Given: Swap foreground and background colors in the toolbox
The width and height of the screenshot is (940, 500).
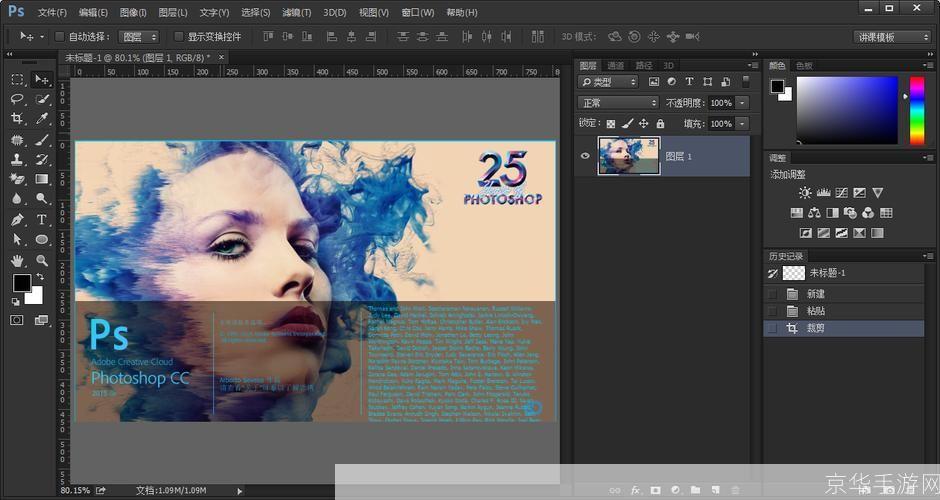Looking at the screenshot, I should [x=40, y=276].
